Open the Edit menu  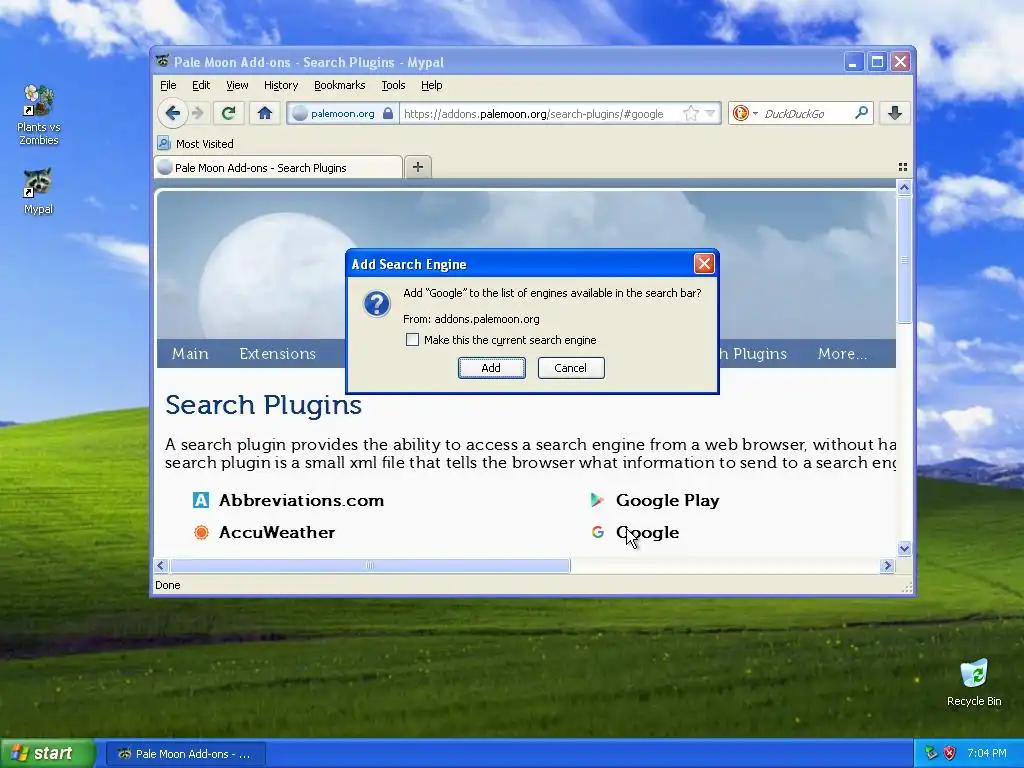coord(200,85)
